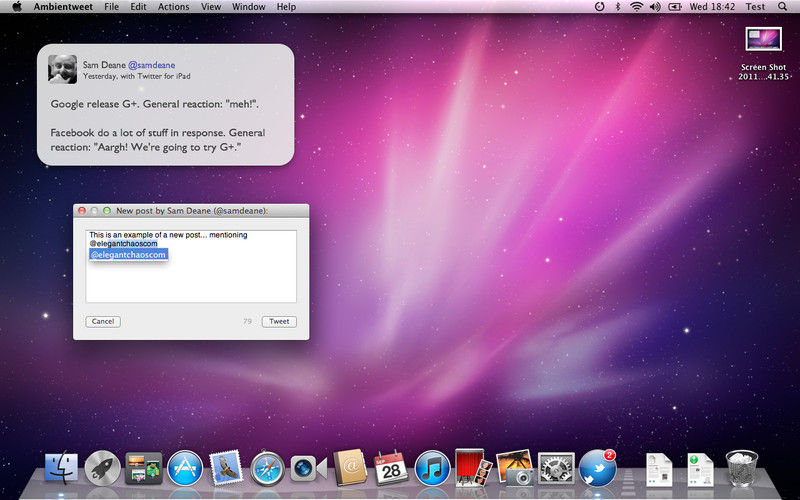Close the New post window
This screenshot has width=800, height=500.
coord(82,211)
